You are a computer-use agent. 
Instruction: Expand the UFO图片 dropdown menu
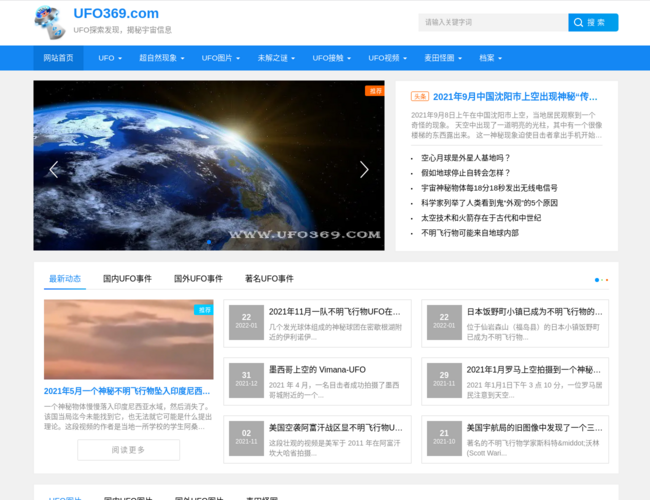coord(221,58)
